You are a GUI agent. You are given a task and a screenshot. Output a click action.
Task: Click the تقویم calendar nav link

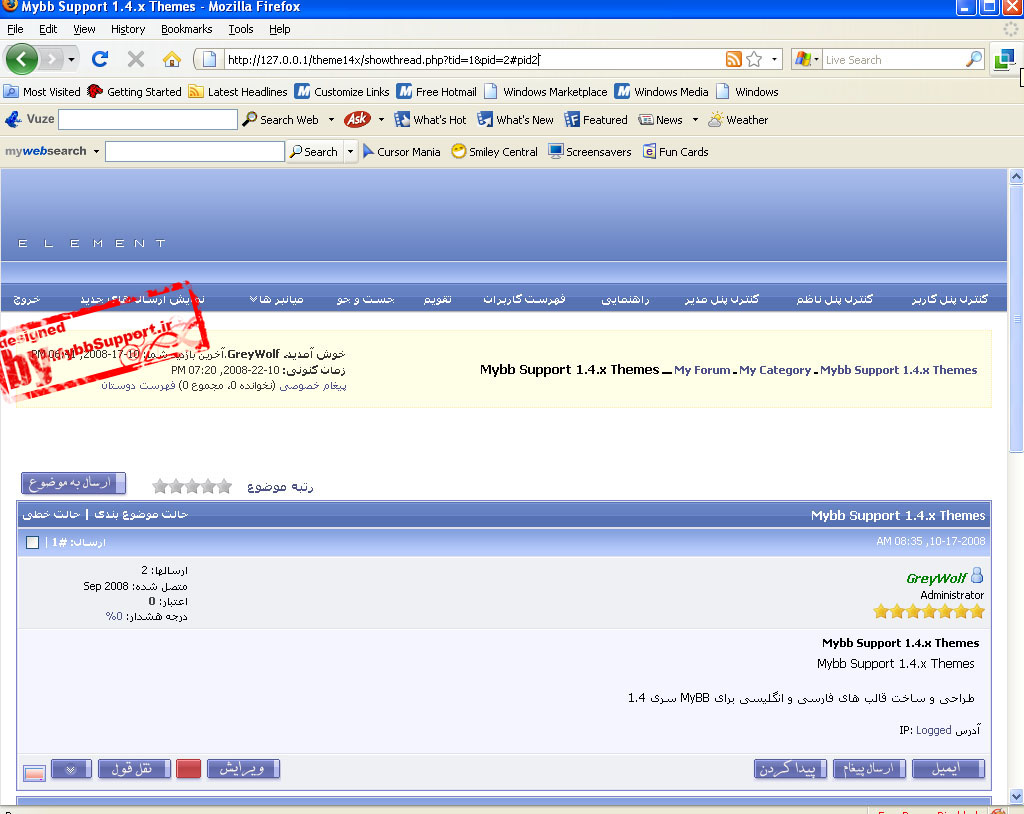[437, 299]
